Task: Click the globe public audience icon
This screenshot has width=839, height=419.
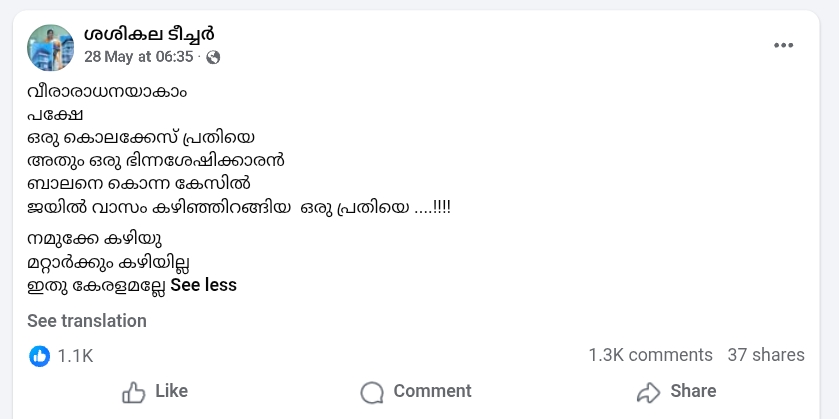Action: [x=213, y=57]
